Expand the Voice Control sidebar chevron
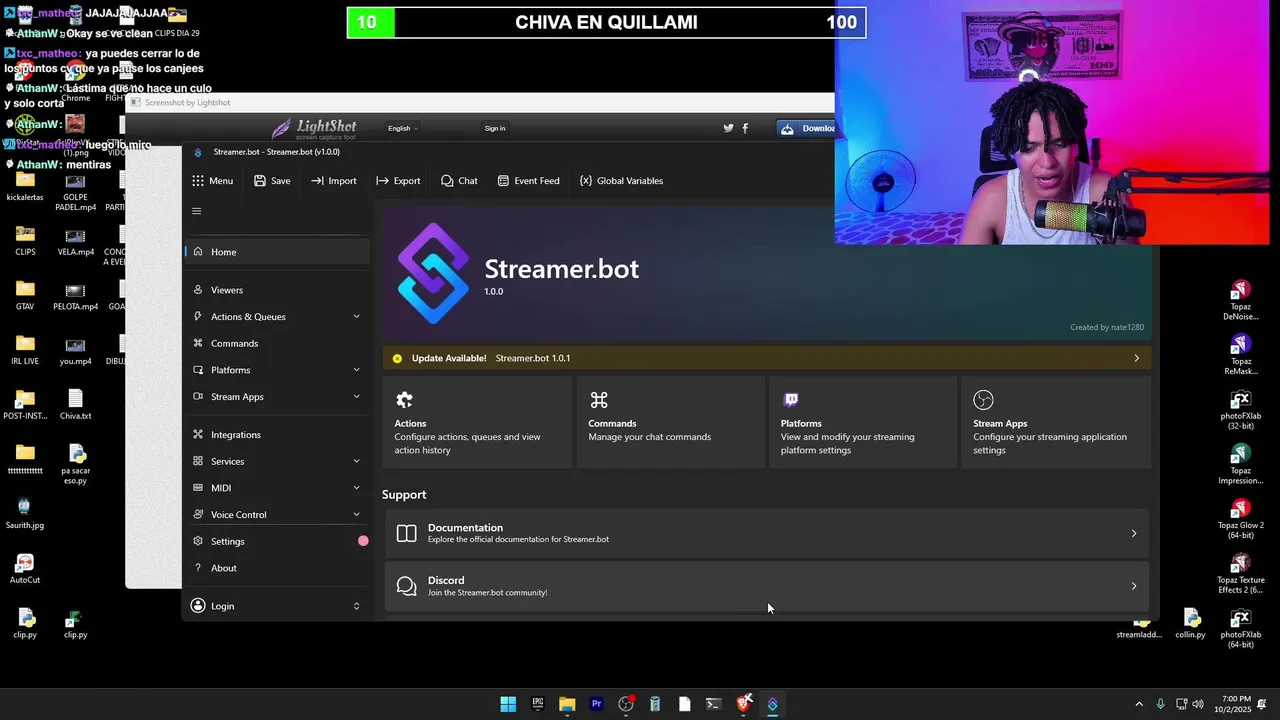Screen dimensions: 1280x720 pos(357,515)
